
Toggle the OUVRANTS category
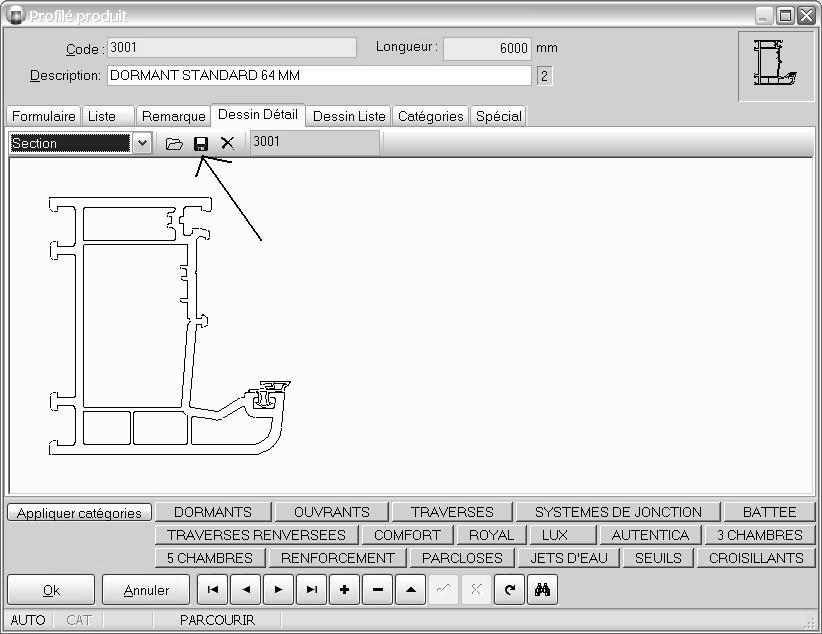pos(332,512)
